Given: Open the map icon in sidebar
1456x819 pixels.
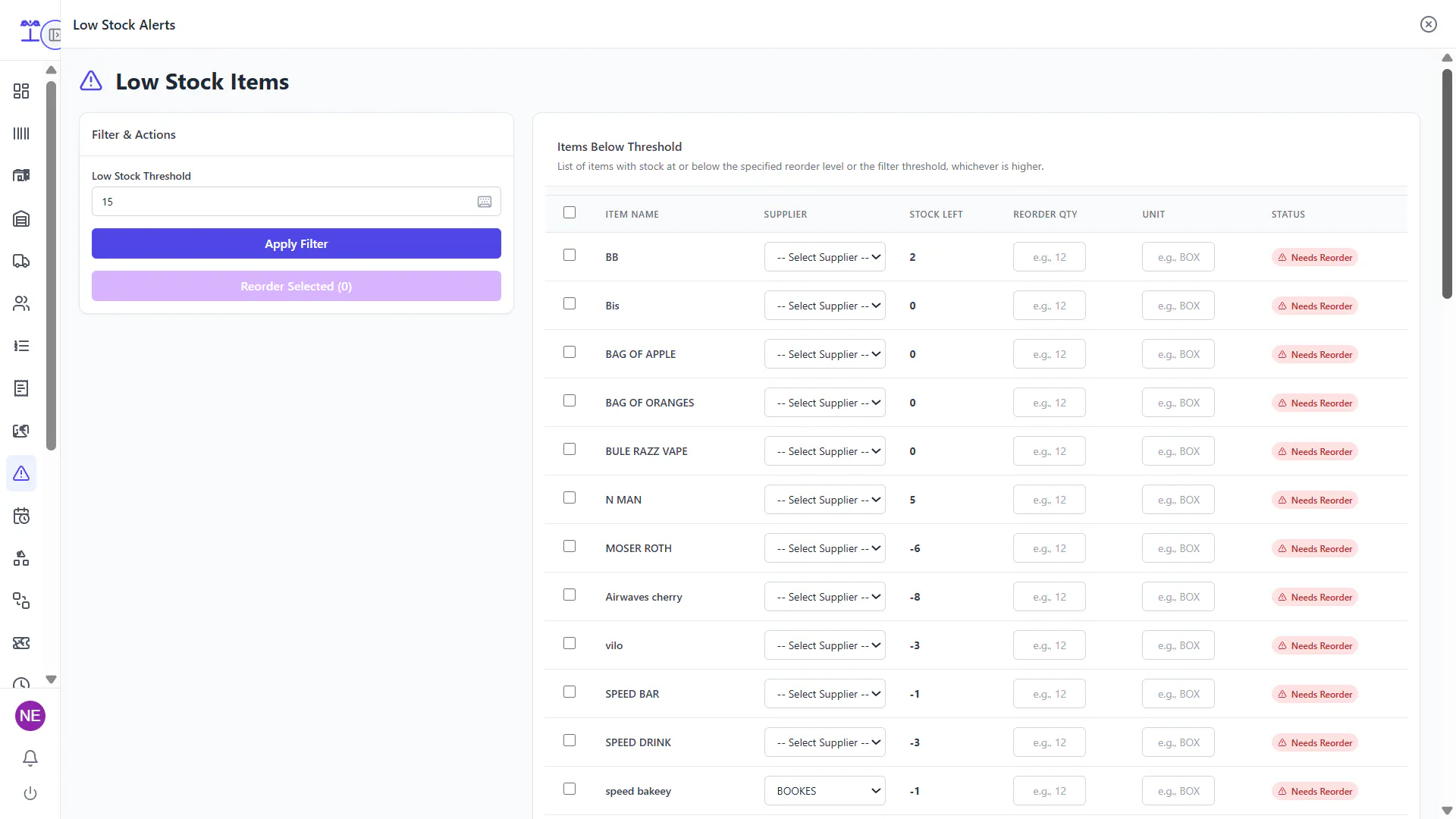Looking at the screenshot, I should point(21,431).
